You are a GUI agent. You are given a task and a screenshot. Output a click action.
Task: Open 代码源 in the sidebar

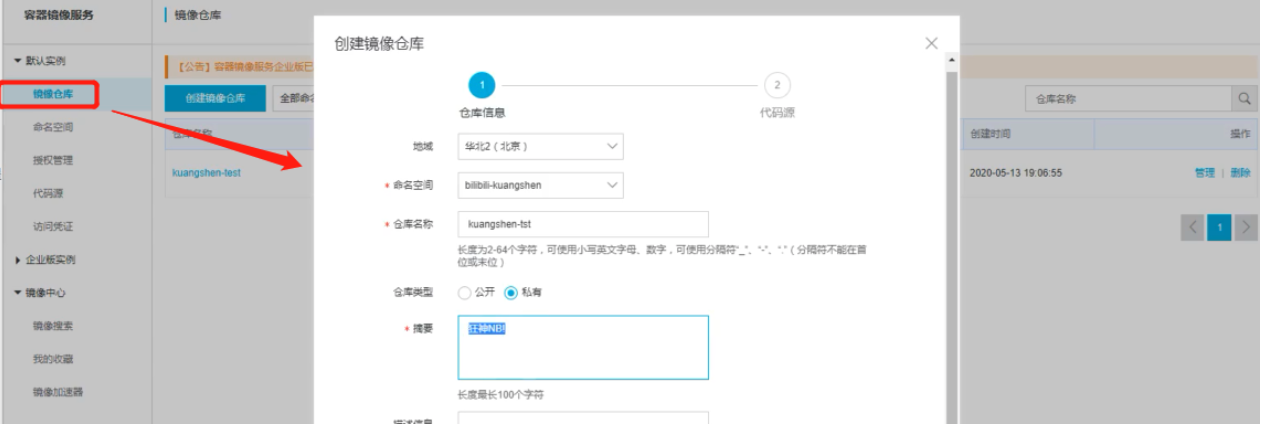pyautogui.click(x=47, y=193)
